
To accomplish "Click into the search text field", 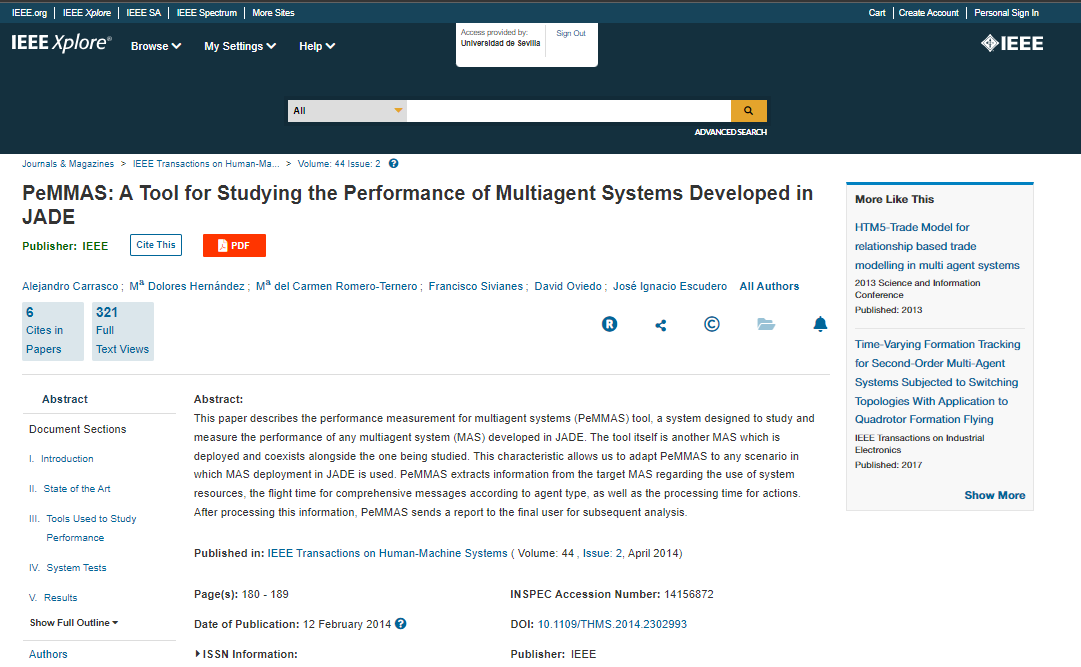I will click(567, 111).
